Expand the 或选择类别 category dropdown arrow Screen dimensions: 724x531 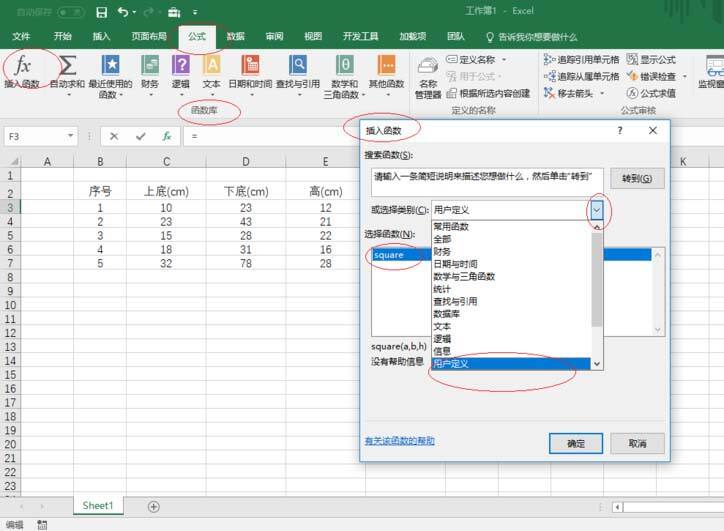tap(596, 210)
